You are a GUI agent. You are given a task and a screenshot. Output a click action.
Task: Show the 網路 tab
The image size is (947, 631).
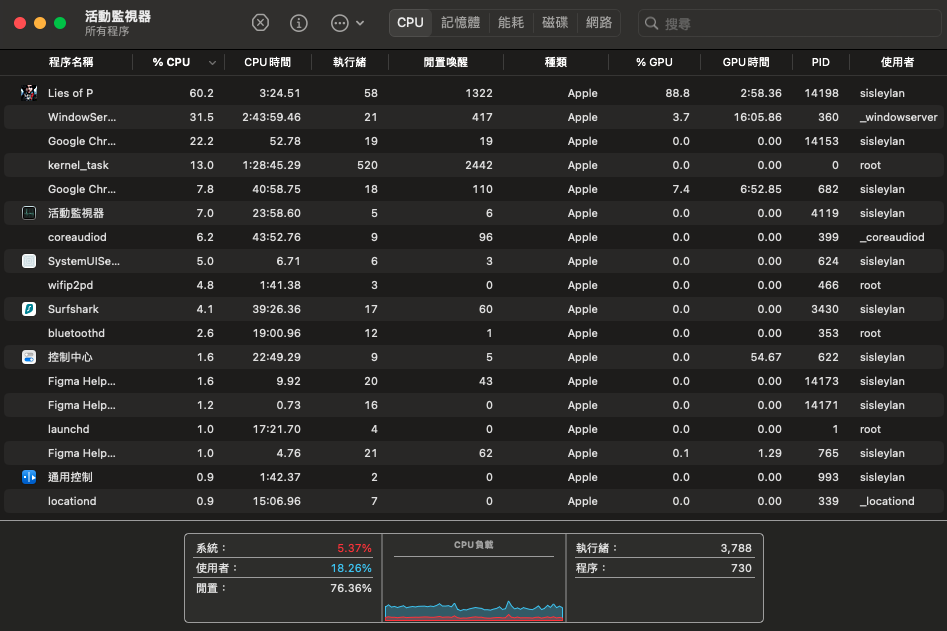click(x=599, y=23)
